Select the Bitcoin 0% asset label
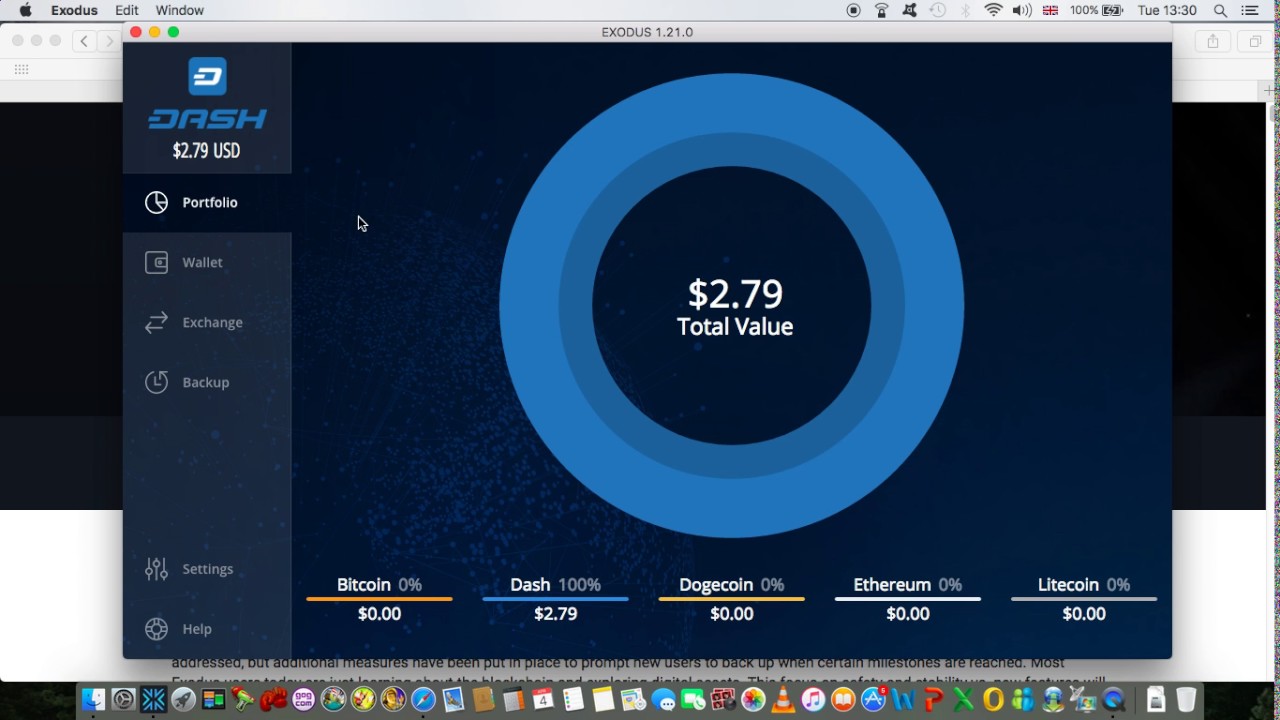1280x720 pixels. pyautogui.click(x=379, y=585)
